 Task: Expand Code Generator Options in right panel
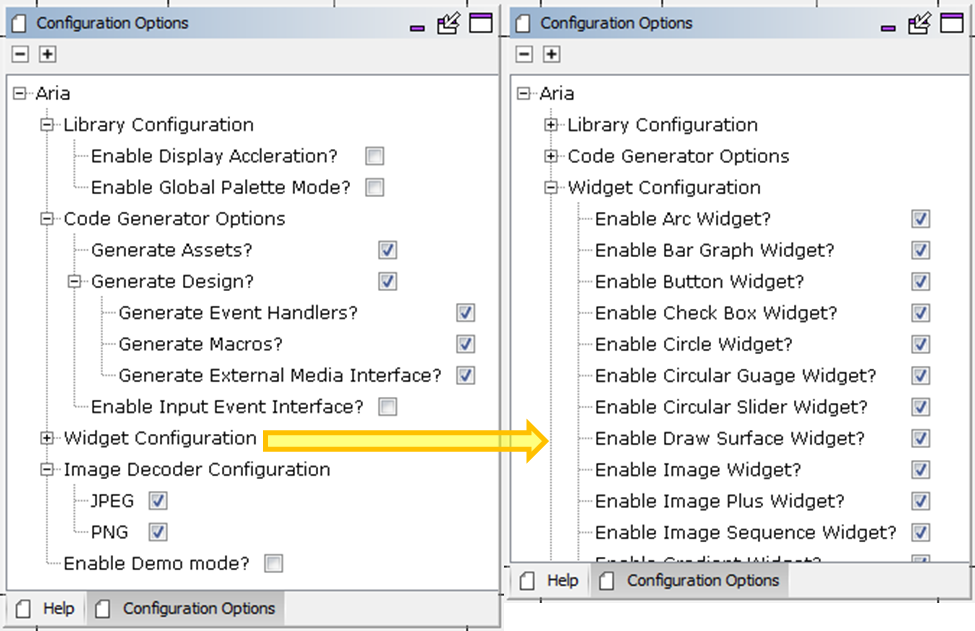coord(551,156)
